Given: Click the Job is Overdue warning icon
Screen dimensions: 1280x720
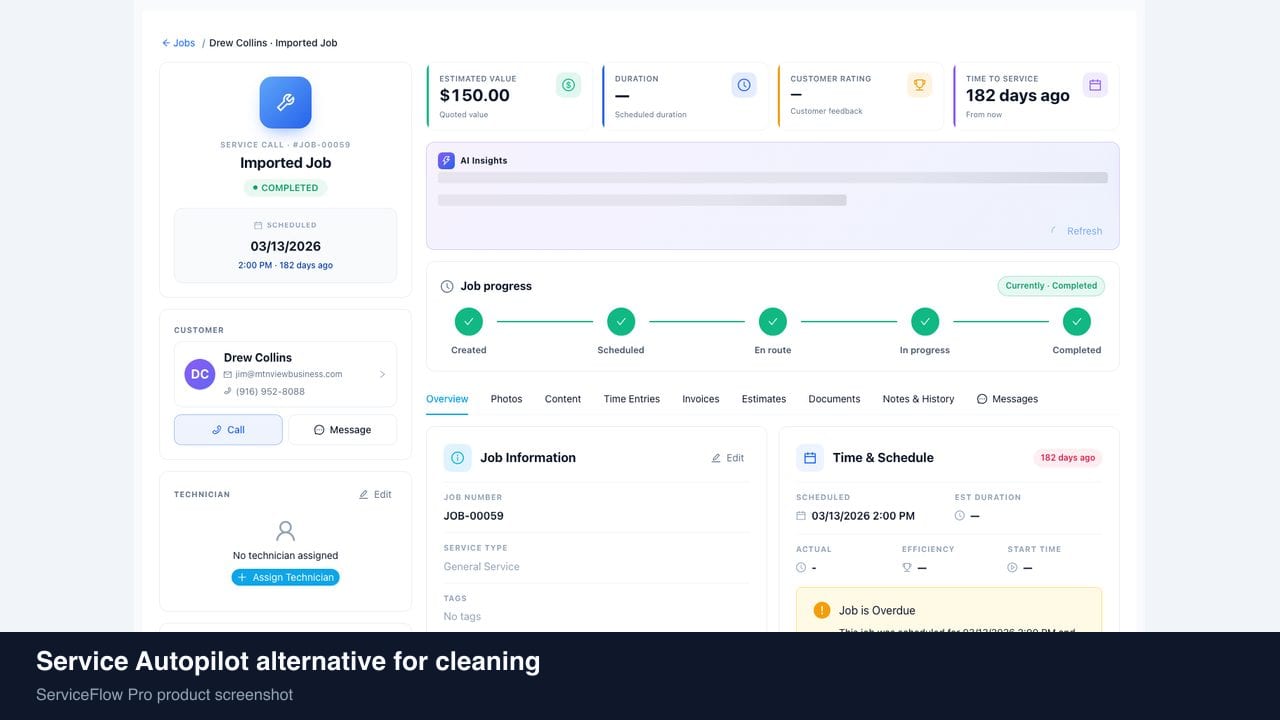Looking at the screenshot, I should (x=822, y=610).
